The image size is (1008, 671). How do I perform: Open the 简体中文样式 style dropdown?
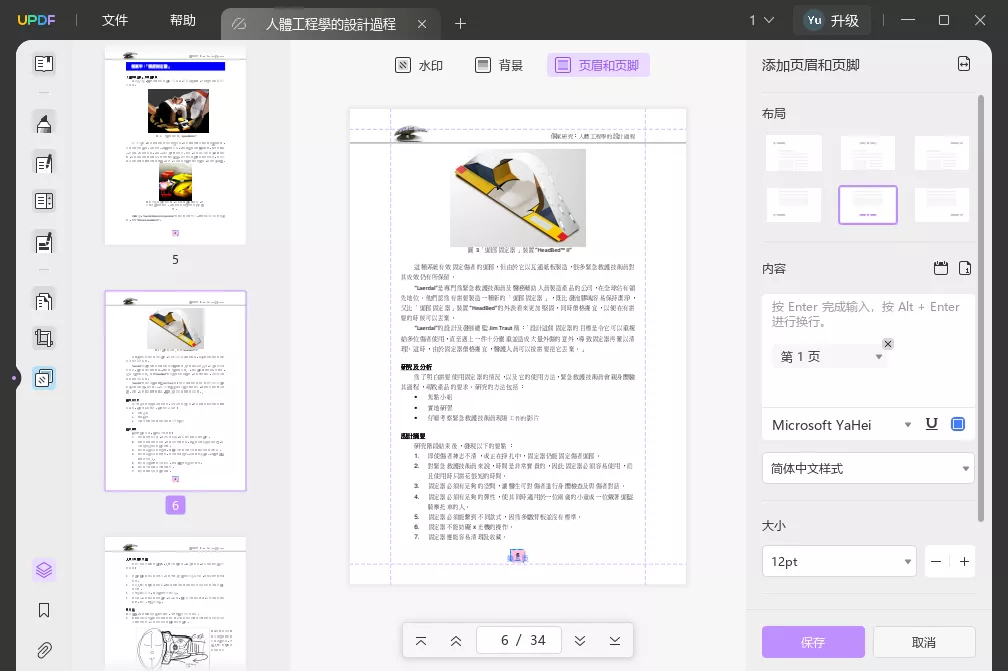tap(868, 469)
